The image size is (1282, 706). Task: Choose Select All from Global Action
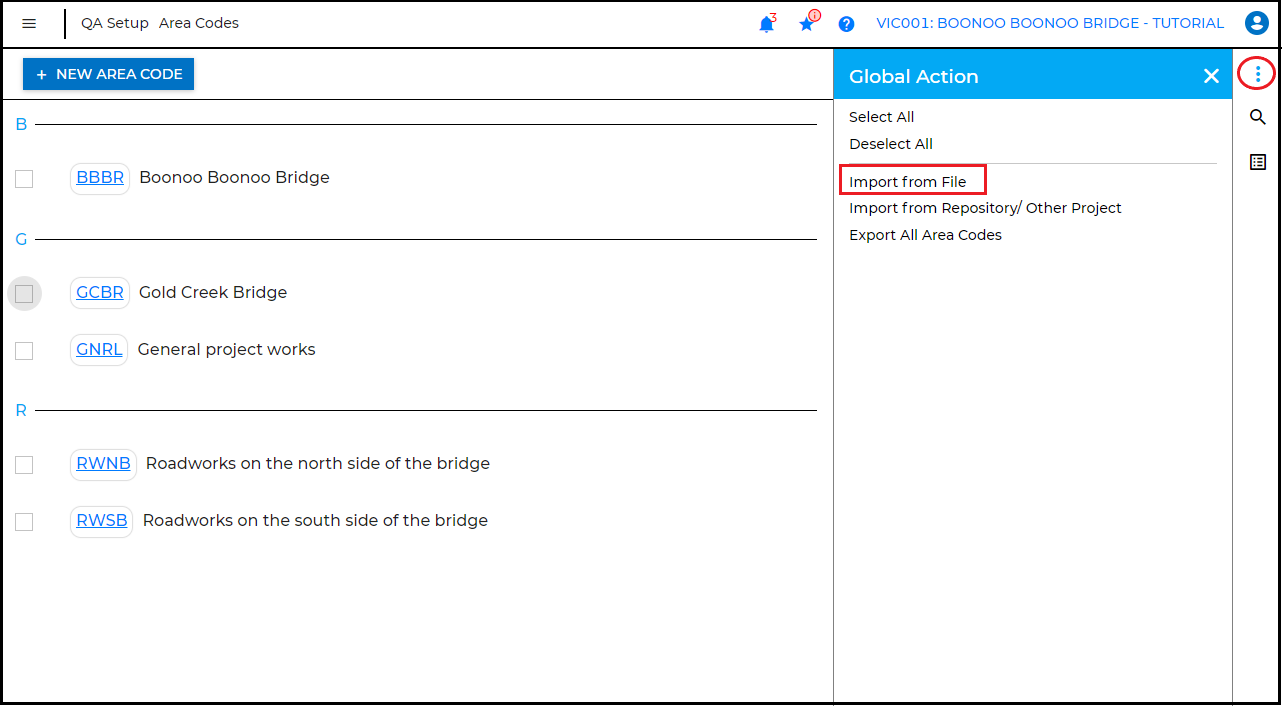tap(881, 117)
